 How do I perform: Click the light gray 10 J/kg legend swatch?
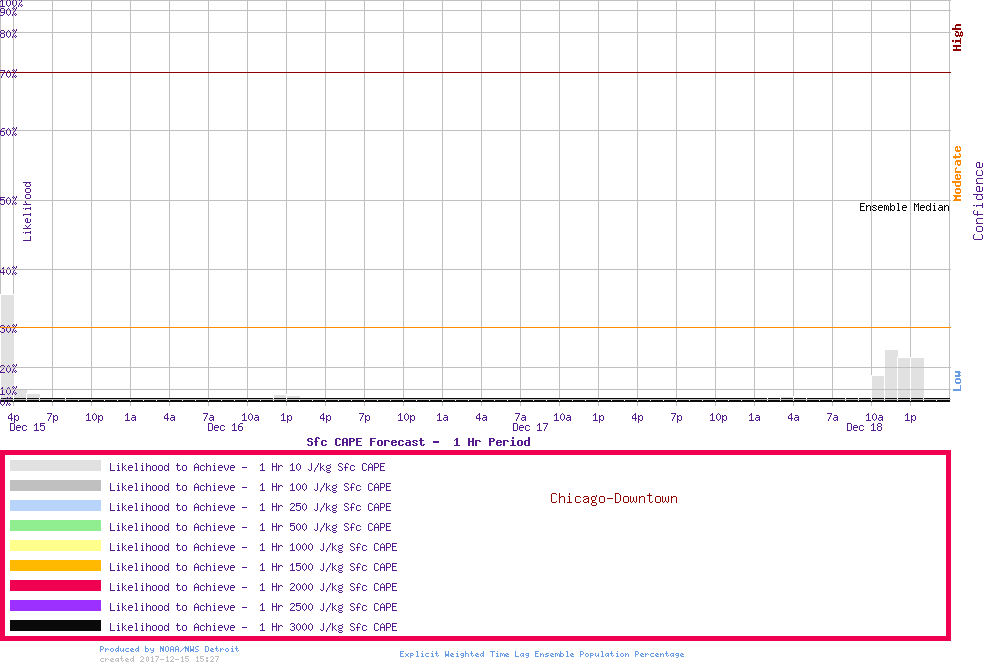pos(55,466)
